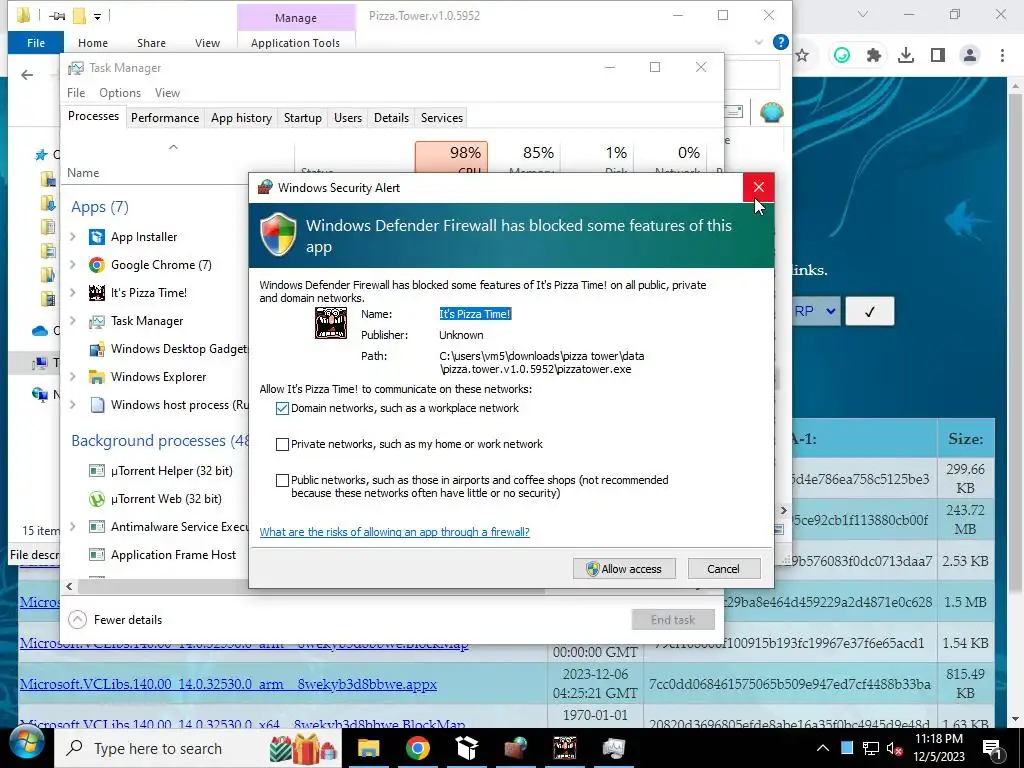Image resolution: width=1024 pixels, height=768 pixels.
Task: Open File Explorer from the taskbar
Action: (368, 748)
